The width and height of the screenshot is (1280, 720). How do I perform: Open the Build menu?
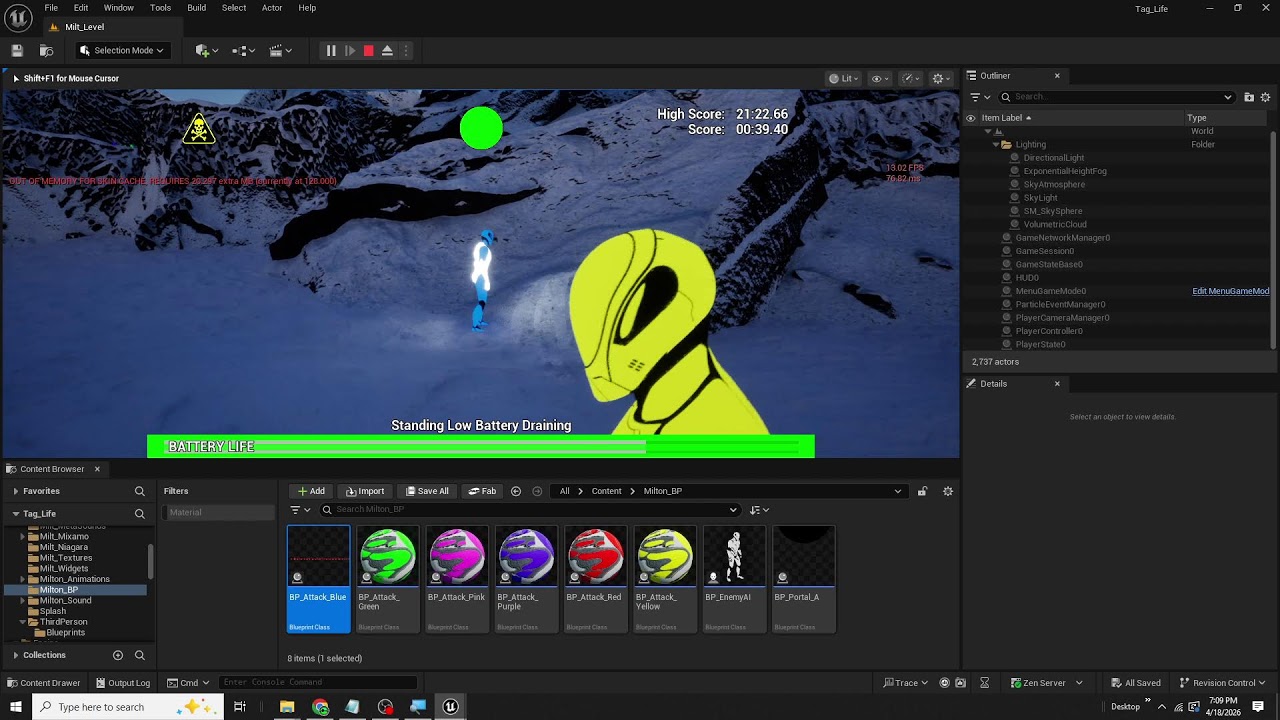[x=197, y=8]
